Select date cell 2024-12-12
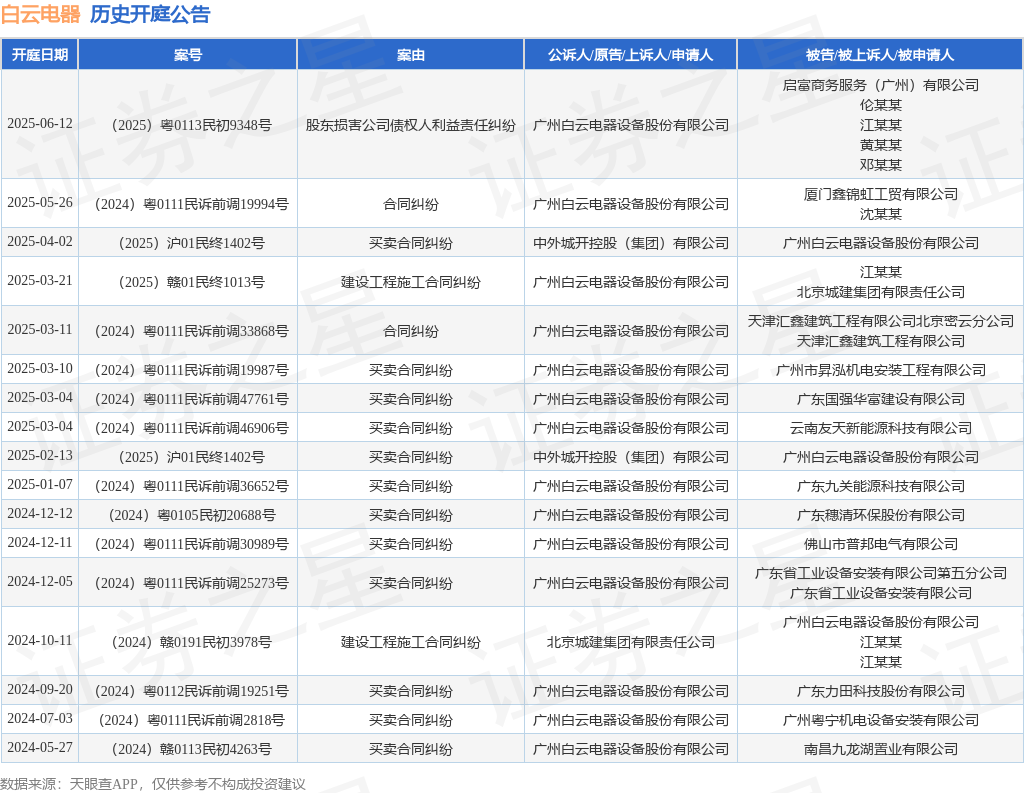1024x793 pixels. 40,513
